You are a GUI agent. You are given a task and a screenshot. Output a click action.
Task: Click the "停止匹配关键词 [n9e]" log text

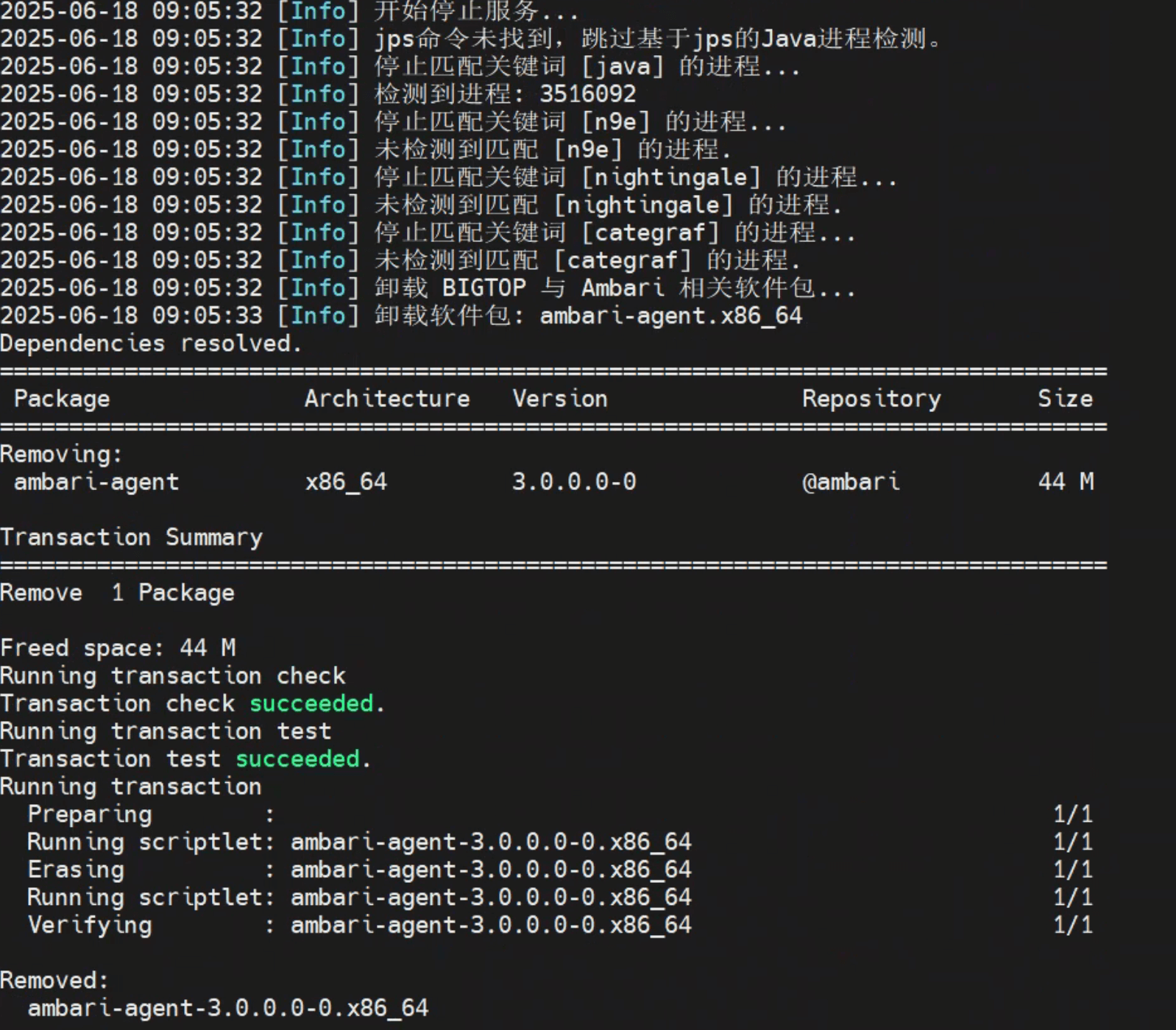[512, 122]
